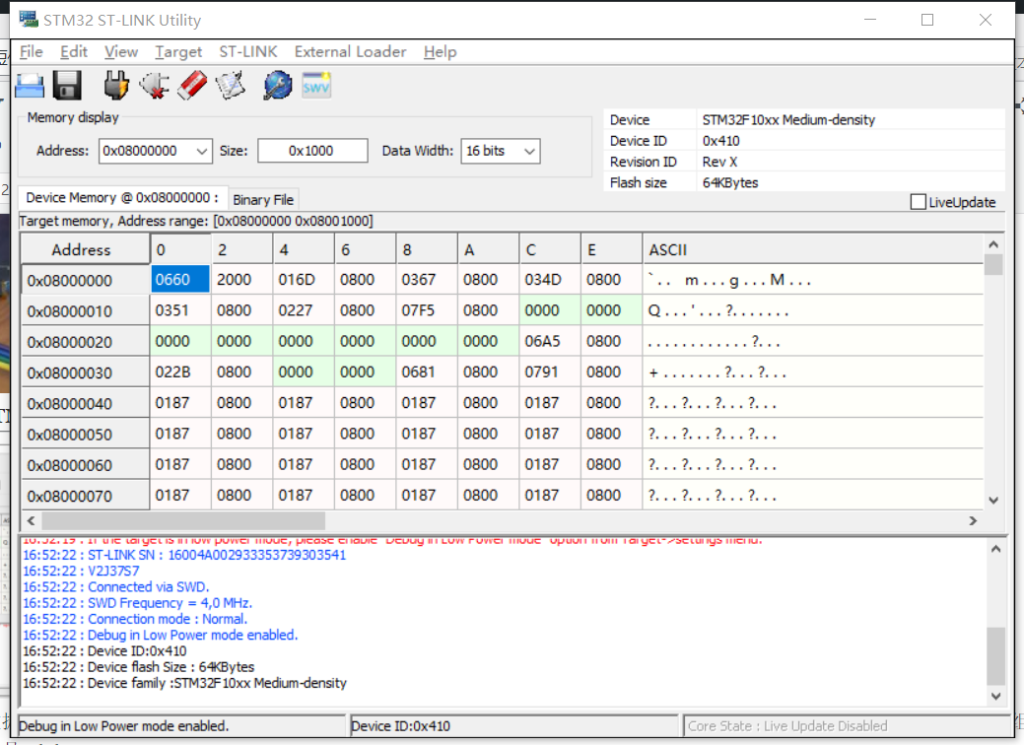This screenshot has height=745, width=1024.
Task: Switch to the Binary File tab
Action: coord(263,200)
